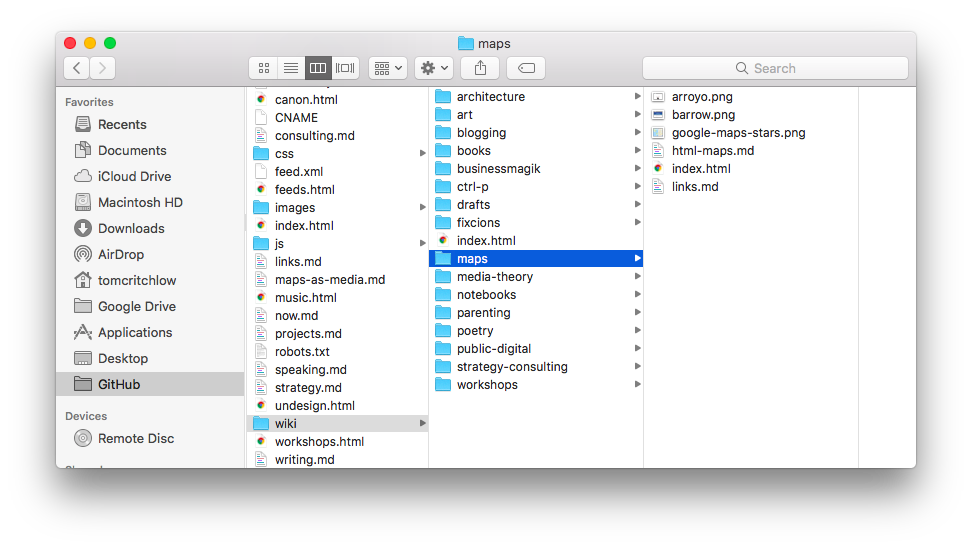Screen dimensions: 972x548
Task: Select the GitHub sidebar folder
Action: 150,384
